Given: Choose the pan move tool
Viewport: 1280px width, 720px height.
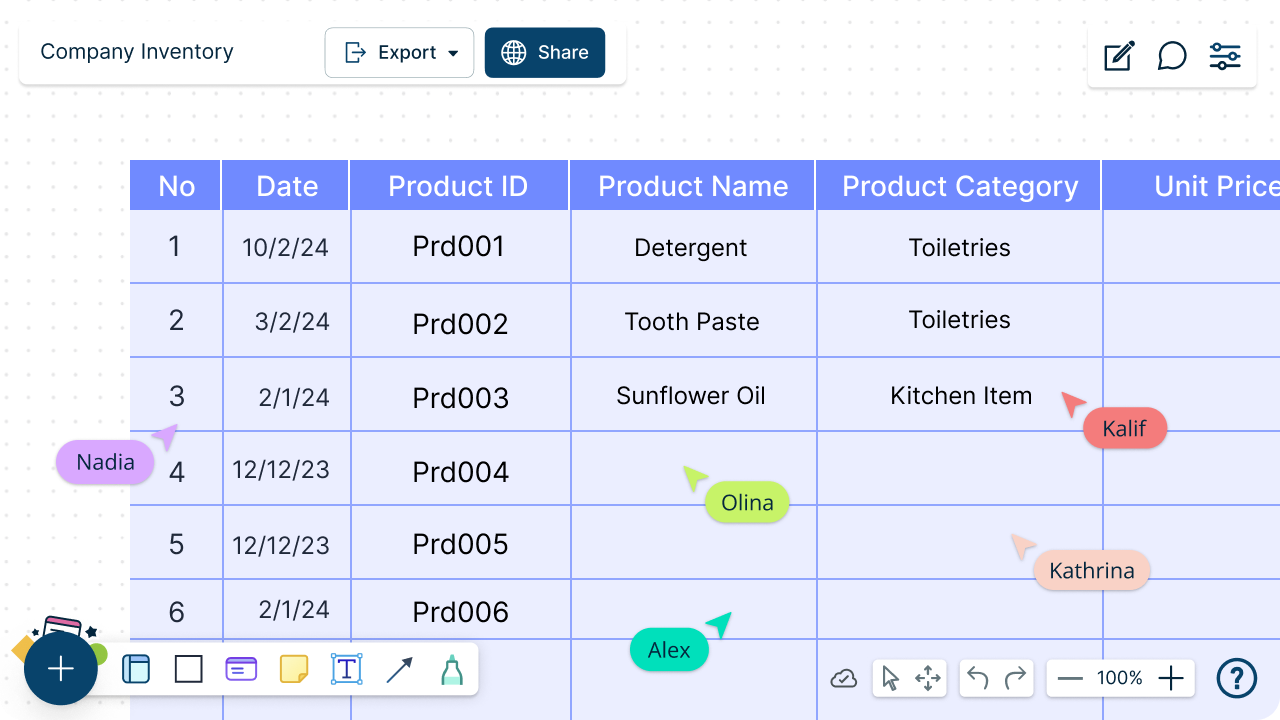Looking at the screenshot, I should [x=928, y=679].
